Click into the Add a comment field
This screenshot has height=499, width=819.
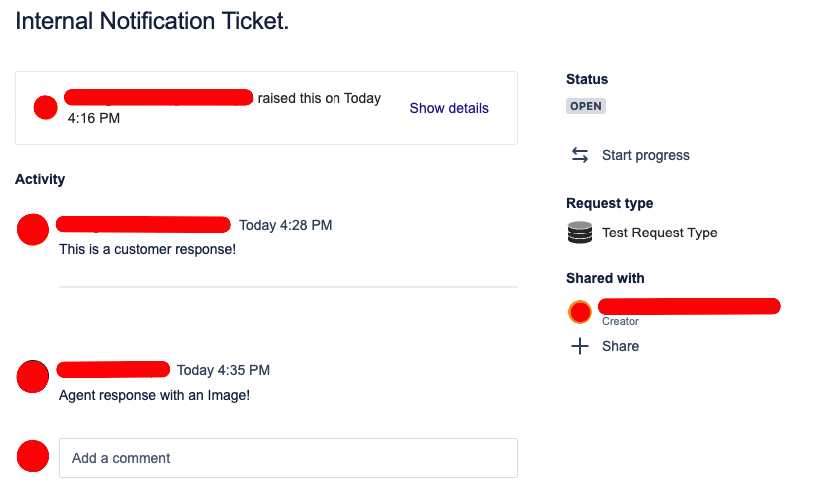tap(288, 458)
